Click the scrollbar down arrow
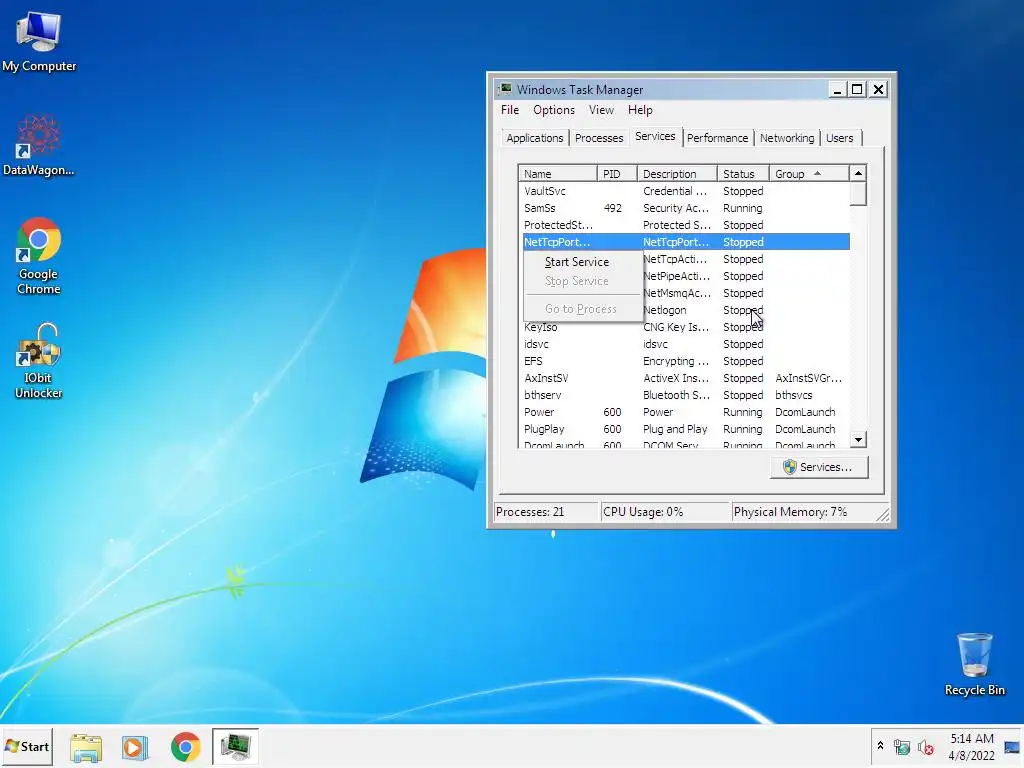 (858, 439)
